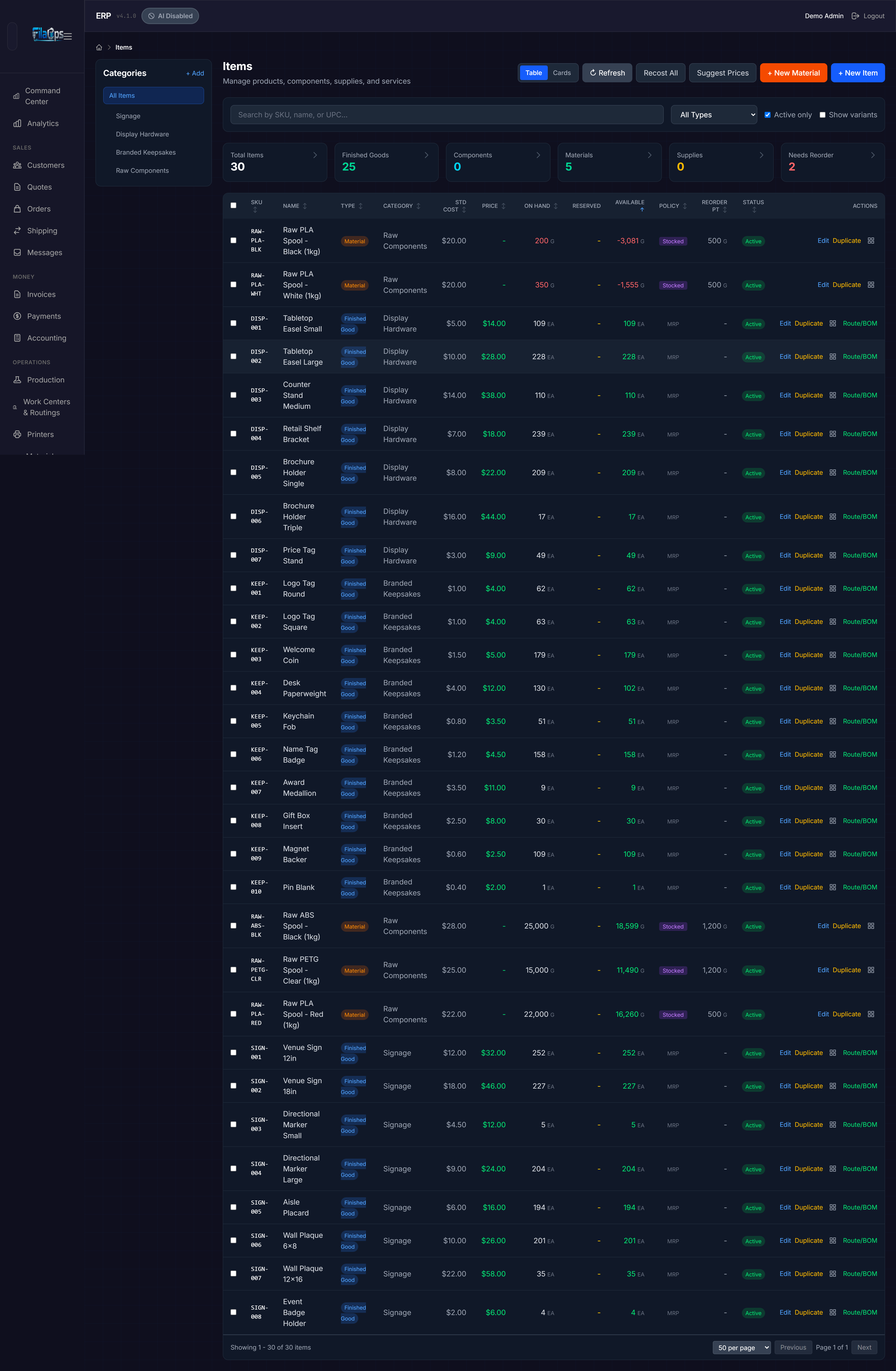The image size is (896, 1371).
Task: Click the search by SKU input field
Action: (447, 115)
